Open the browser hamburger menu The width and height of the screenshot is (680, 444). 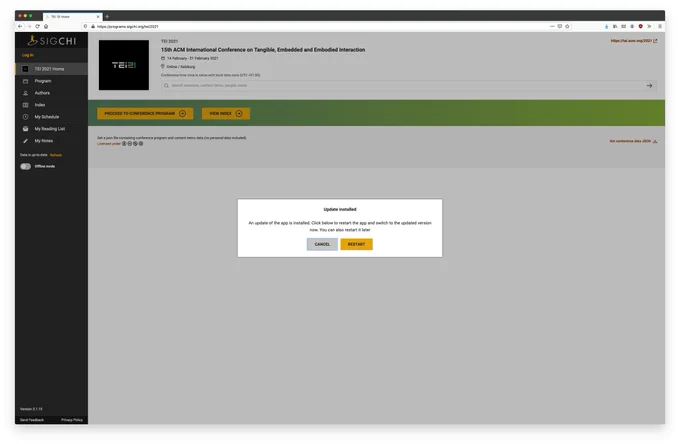pos(660,26)
